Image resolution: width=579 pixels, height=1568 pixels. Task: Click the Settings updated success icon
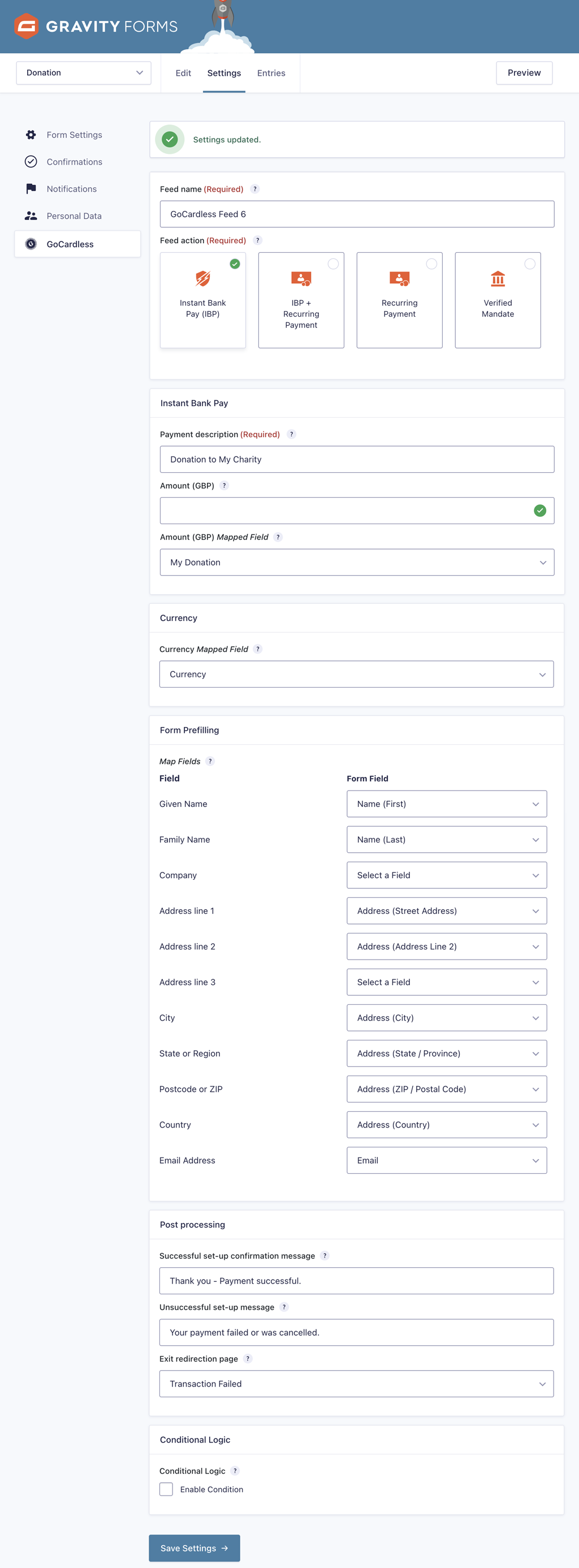click(170, 140)
